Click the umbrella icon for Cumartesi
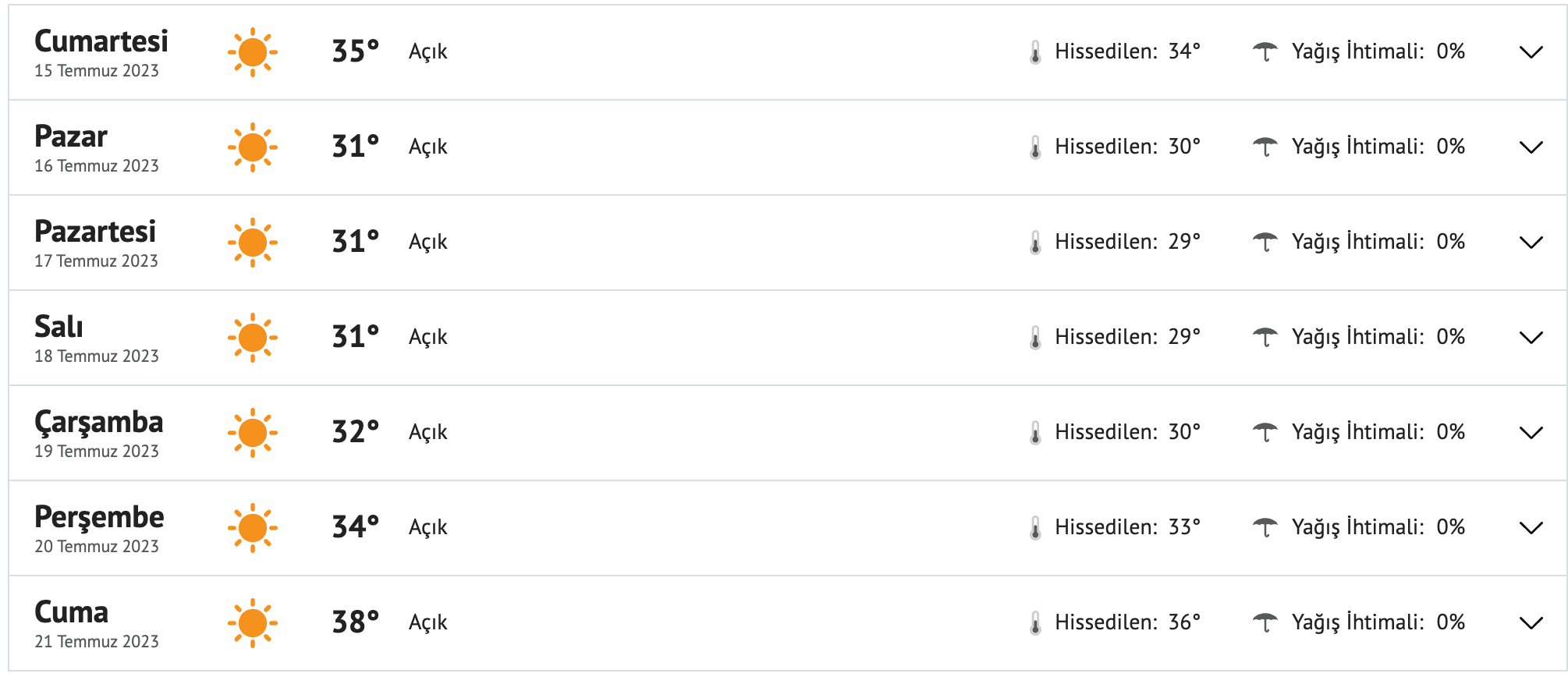Viewport: 1568px width, 691px height. (x=1265, y=51)
